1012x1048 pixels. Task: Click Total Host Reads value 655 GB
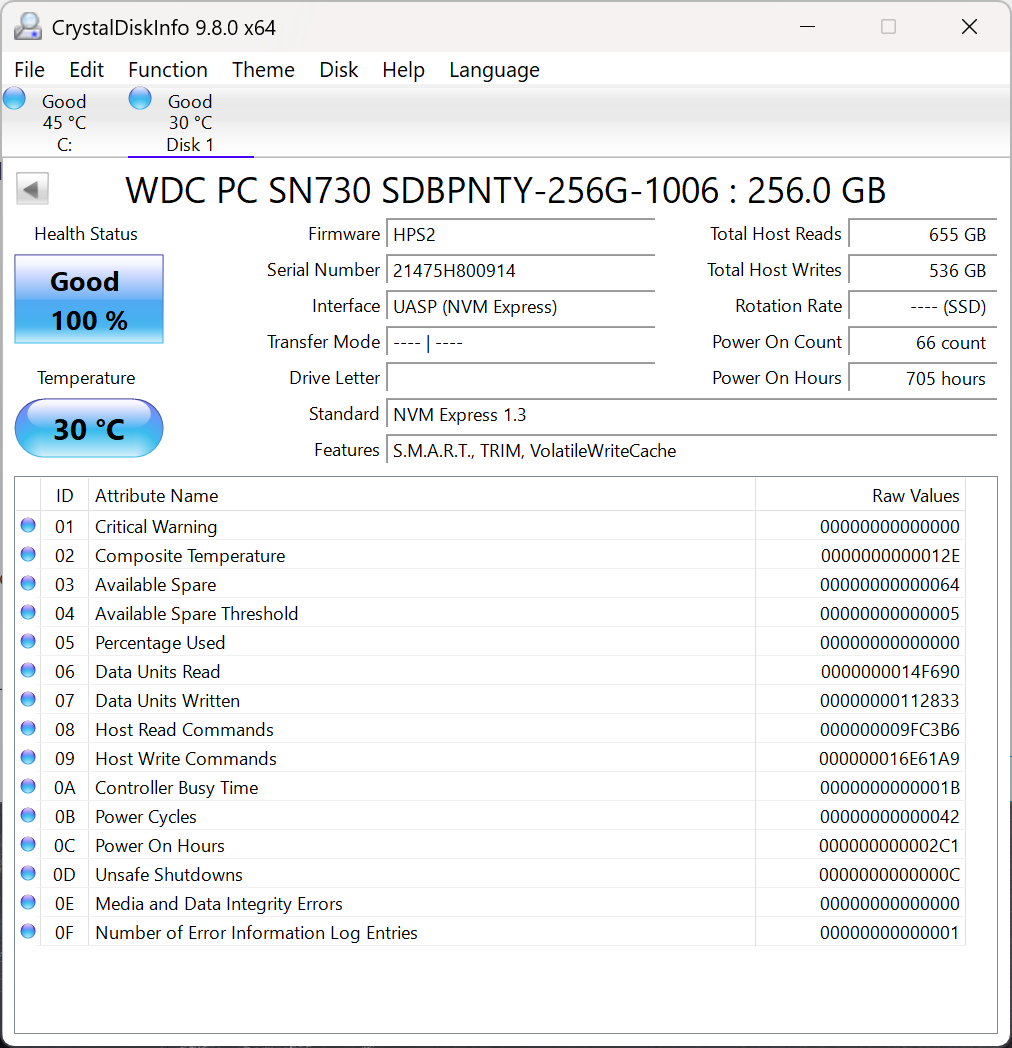click(x=923, y=235)
